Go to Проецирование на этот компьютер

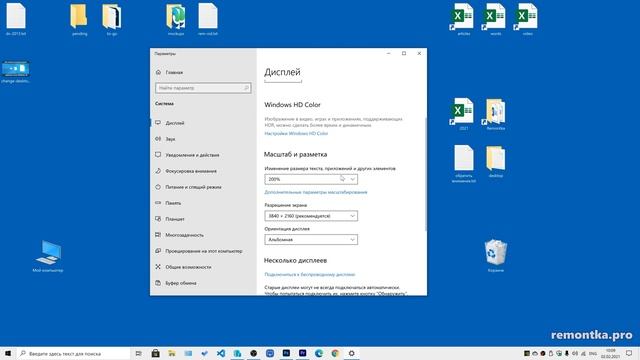pos(204,251)
